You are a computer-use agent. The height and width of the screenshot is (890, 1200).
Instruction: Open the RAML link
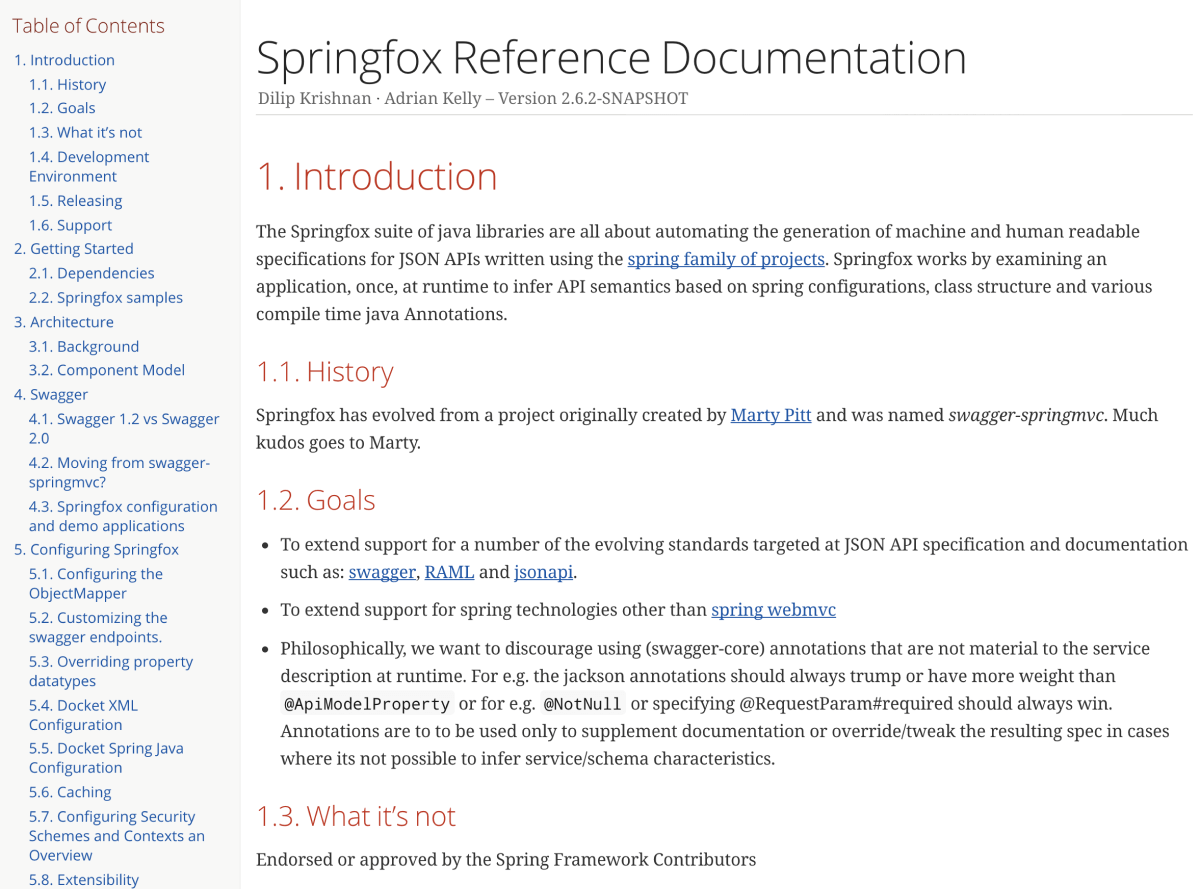[449, 573]
